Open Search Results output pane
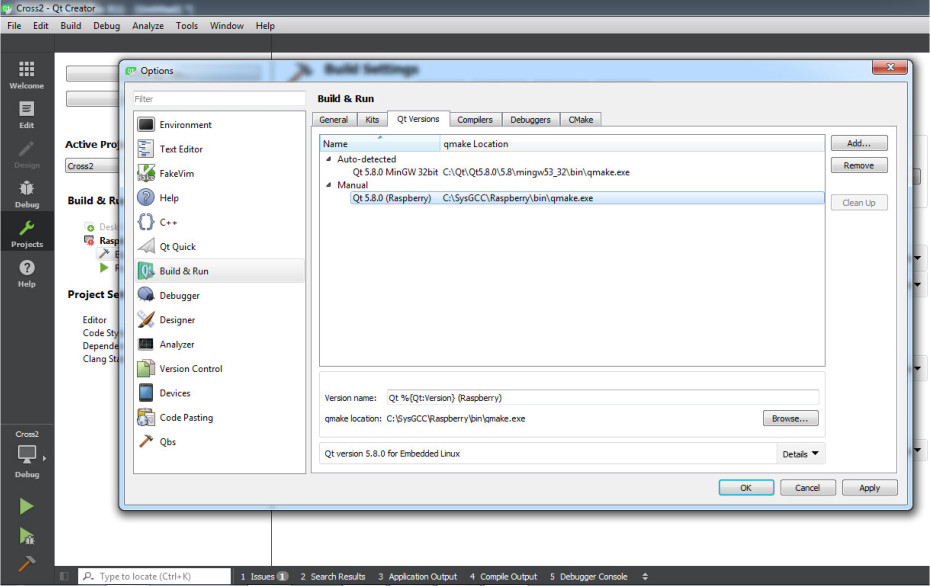 pos(333,577)
